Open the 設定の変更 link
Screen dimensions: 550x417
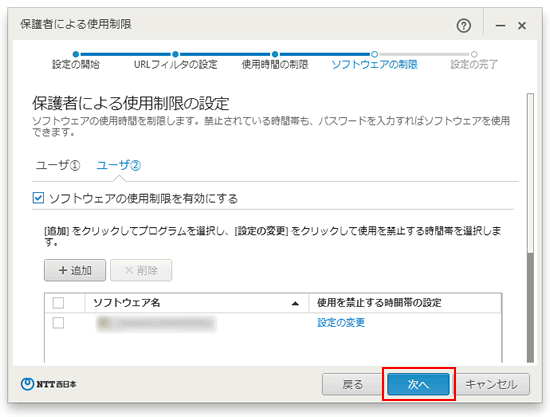[x=341, y=322]
